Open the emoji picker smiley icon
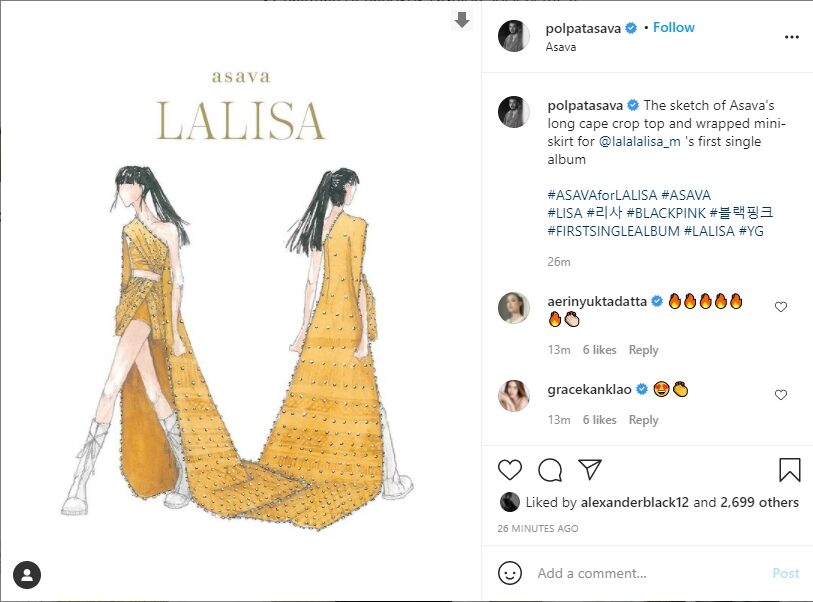This screenshot has width=813, height=602. coord(510,573)
